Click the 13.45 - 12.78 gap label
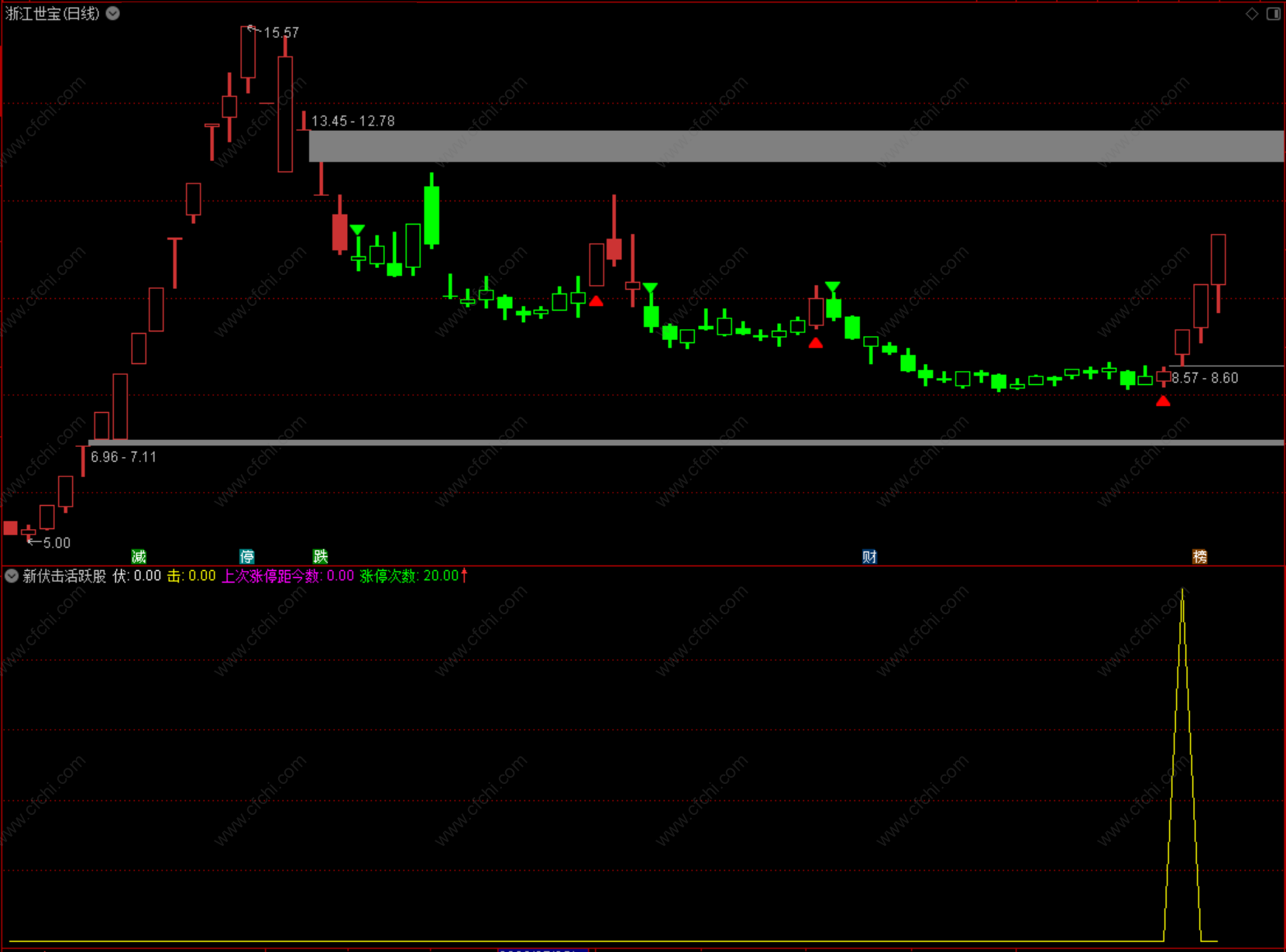 (353, 121)
